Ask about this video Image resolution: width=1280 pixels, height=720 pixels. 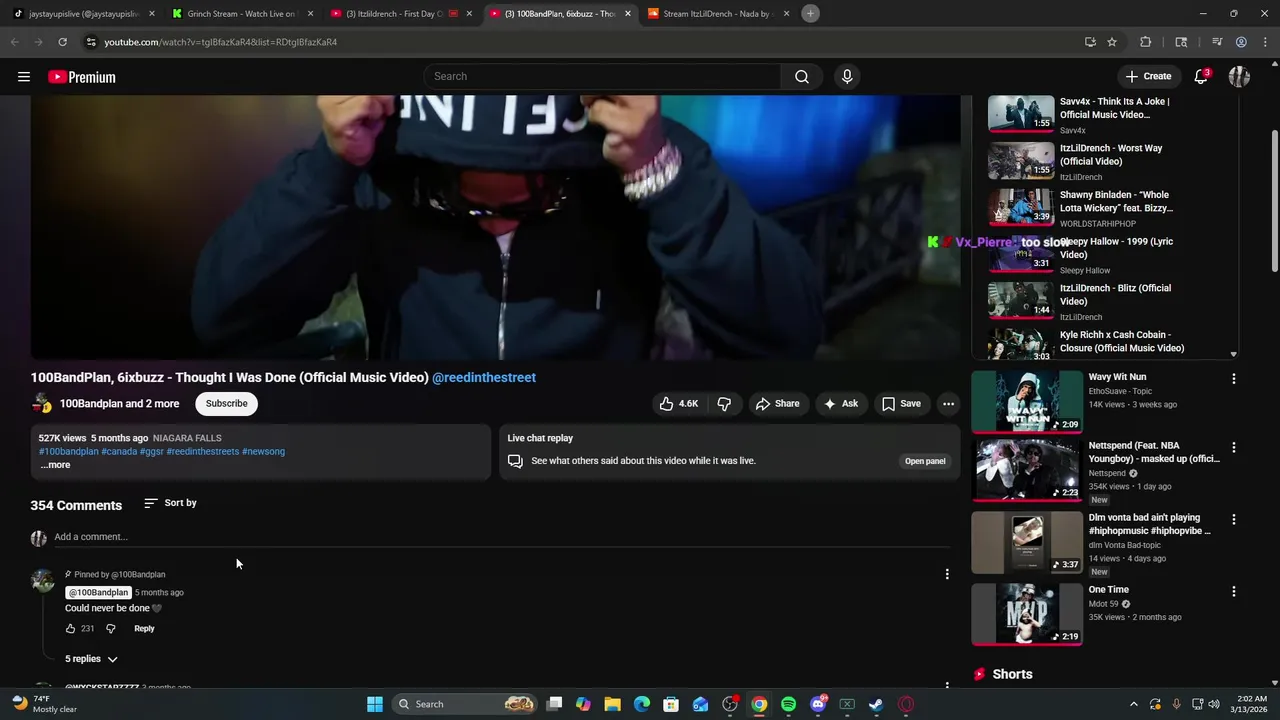pyautogui.click(x=840, y=404)
